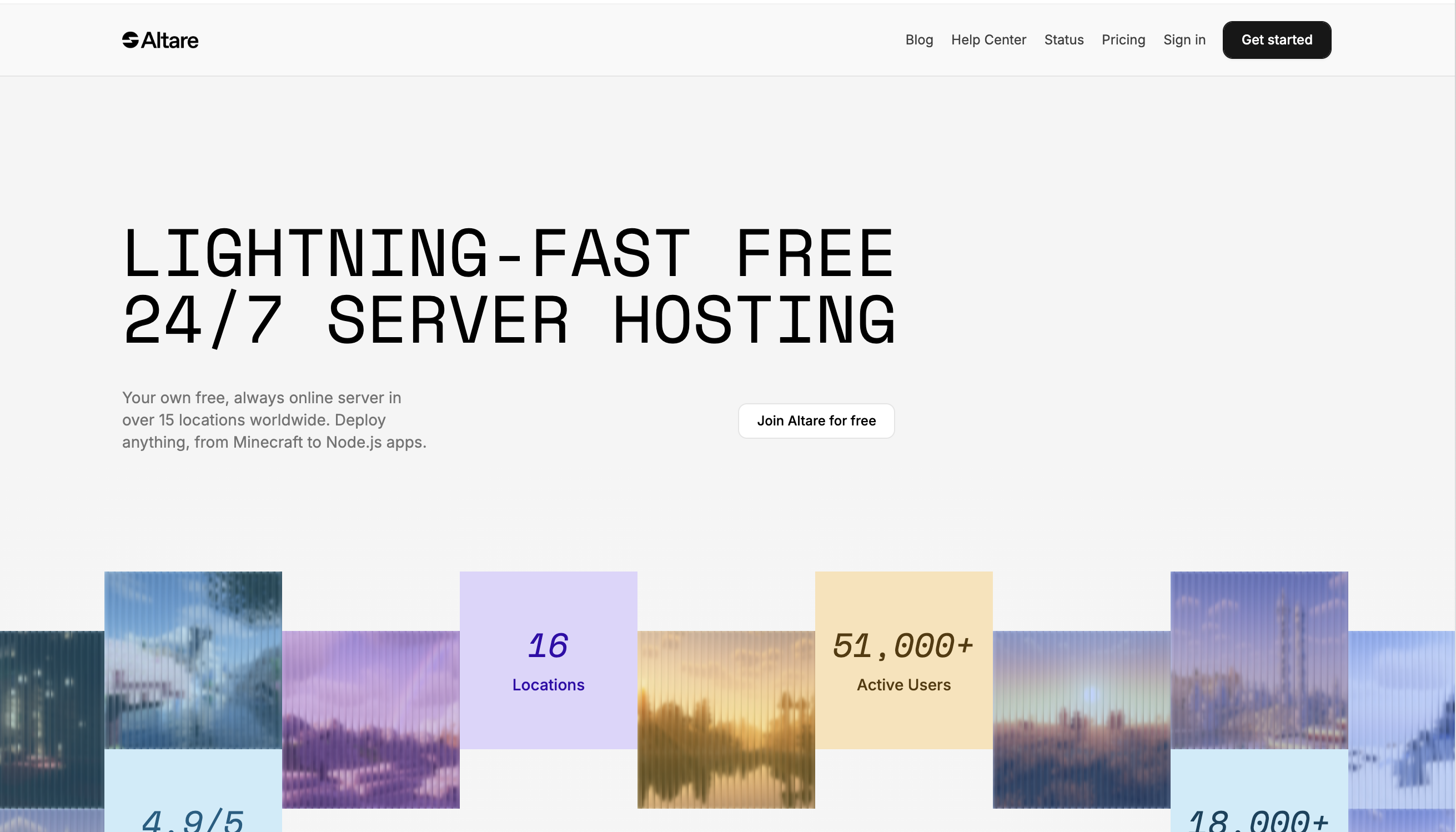The height and width of the screenshot is (832, 1456).
Task: Click the 51,000+ Active Users tile
Action: point(903,660)
